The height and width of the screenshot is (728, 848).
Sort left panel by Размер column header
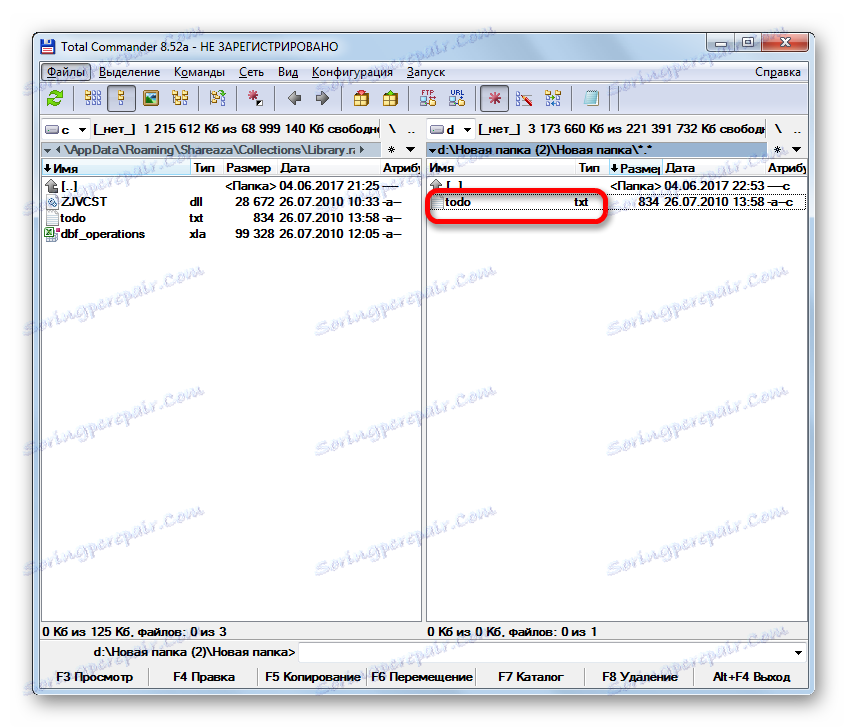pos(250,168)
